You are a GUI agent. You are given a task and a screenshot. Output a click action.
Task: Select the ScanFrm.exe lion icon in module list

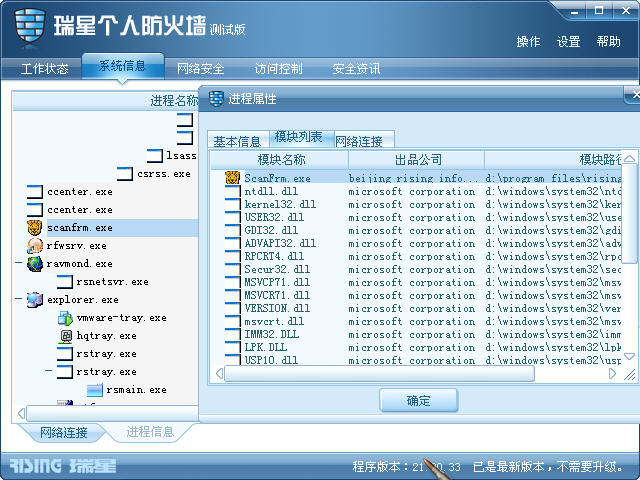click(x=232, y=178)
